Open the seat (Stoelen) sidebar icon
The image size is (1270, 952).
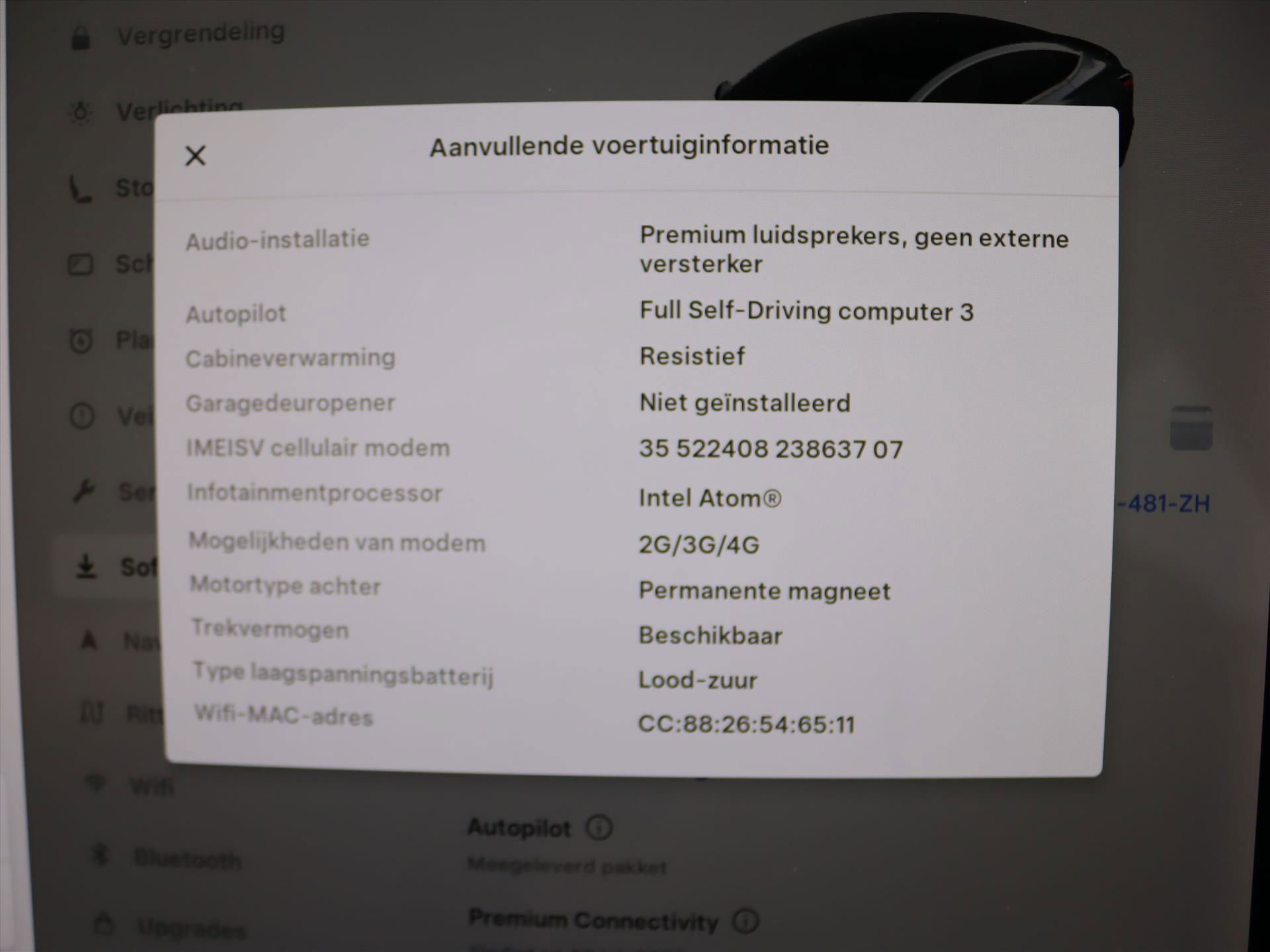[81, 189]
